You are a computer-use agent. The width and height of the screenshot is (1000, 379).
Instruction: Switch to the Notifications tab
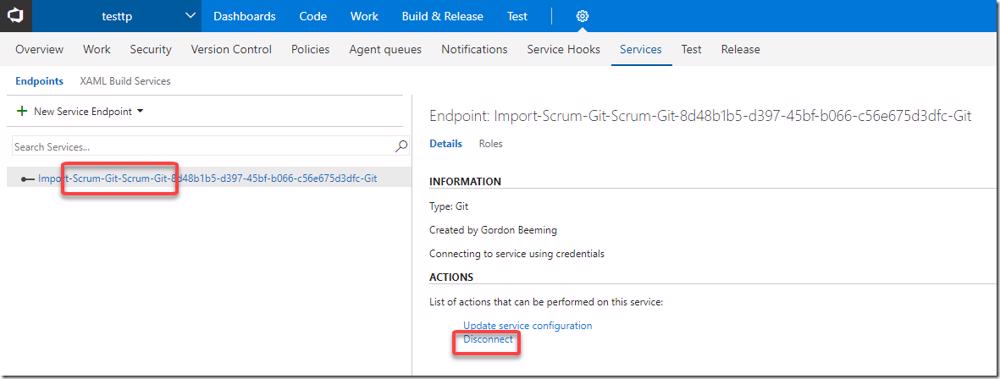tap(474, 49)
